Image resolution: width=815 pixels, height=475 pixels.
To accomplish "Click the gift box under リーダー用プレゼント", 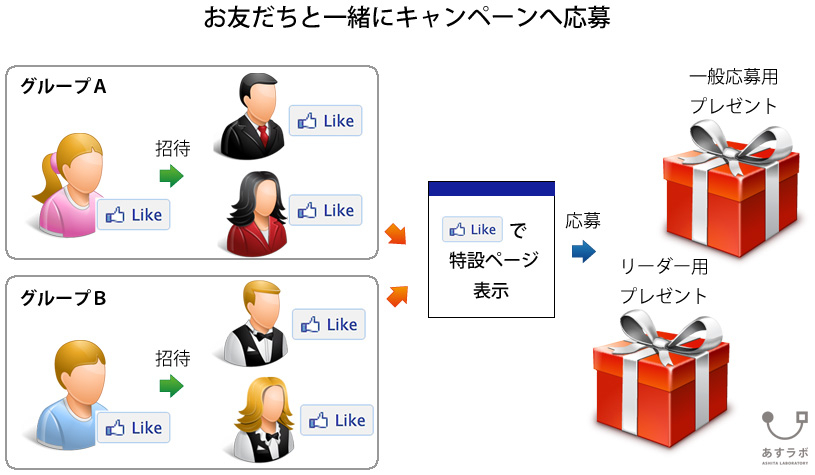I will (x=661, y=378).
